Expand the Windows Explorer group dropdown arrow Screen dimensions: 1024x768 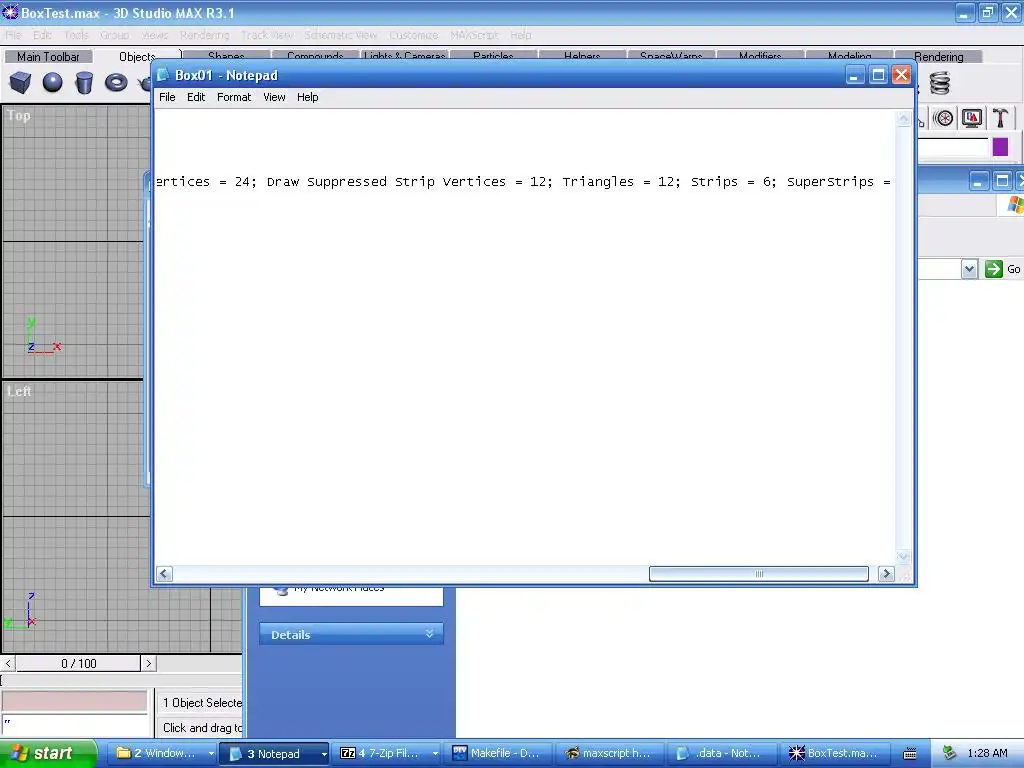211,754
